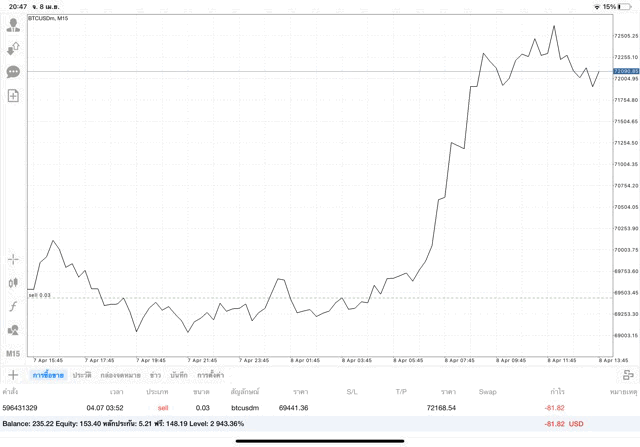The width and height of the screenshot is (640, 447).
Task: Open the chat messages bubble icon
Action: pyautogui.click(x=13, y=72)
